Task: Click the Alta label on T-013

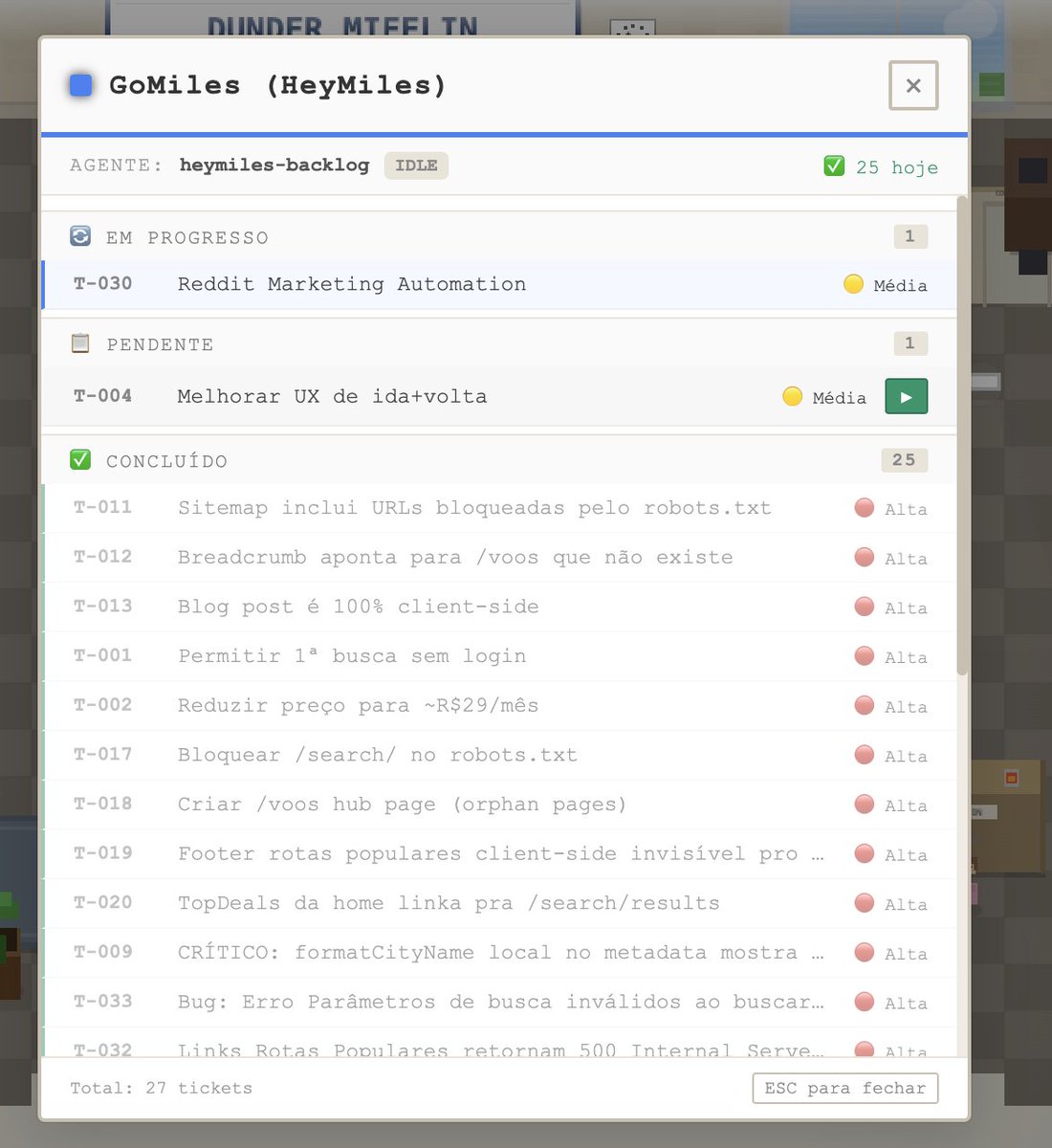Action: click(x=906, y=608)
